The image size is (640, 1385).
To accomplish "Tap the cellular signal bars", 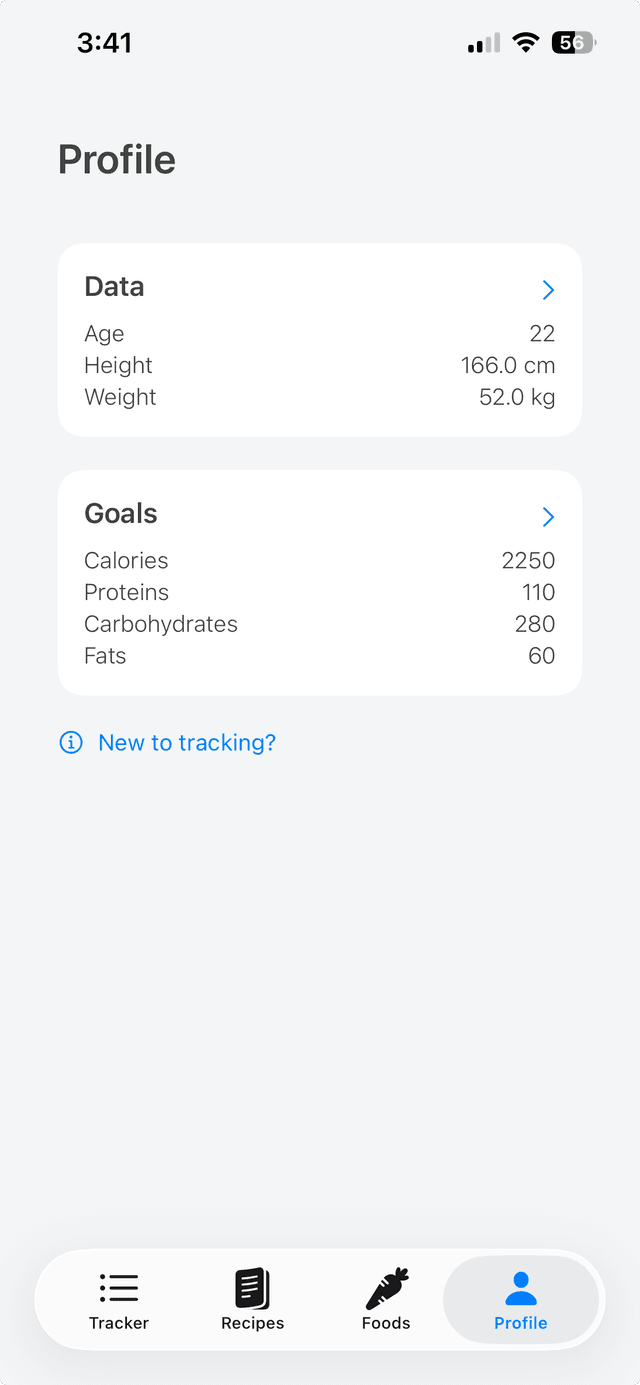I will [484, 43].
